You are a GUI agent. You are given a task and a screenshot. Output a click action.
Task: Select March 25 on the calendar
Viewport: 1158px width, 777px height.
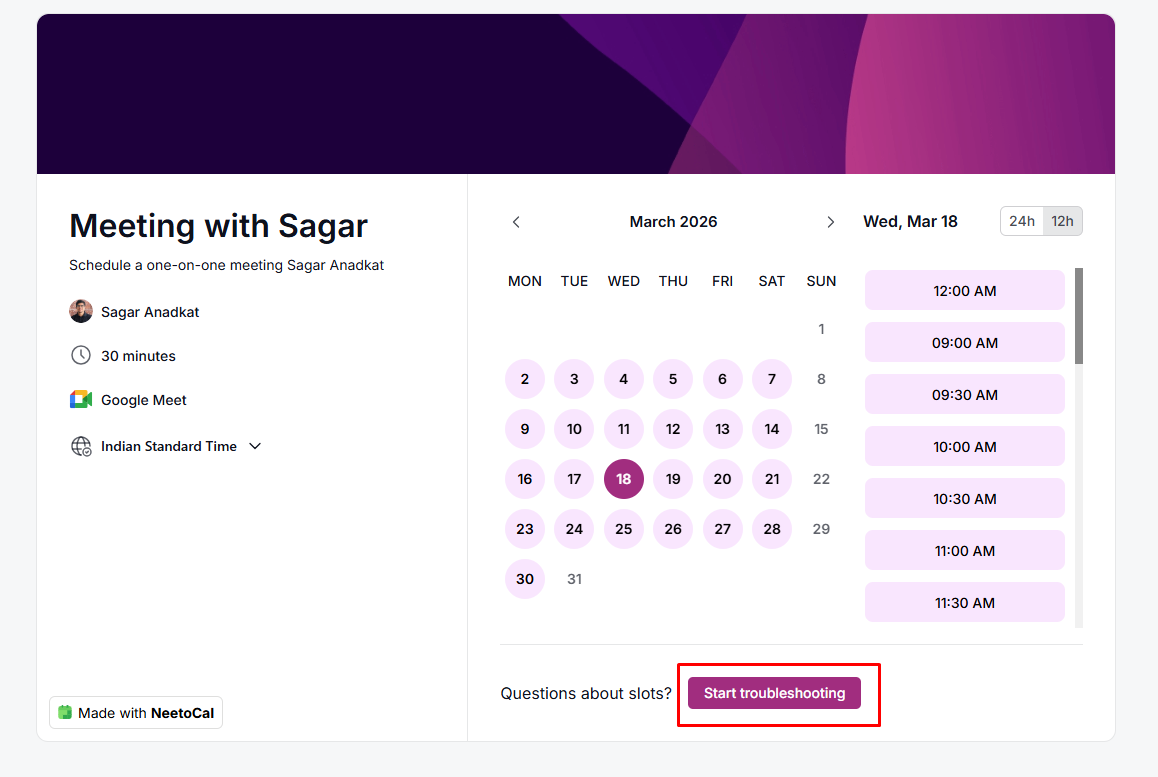623,529
